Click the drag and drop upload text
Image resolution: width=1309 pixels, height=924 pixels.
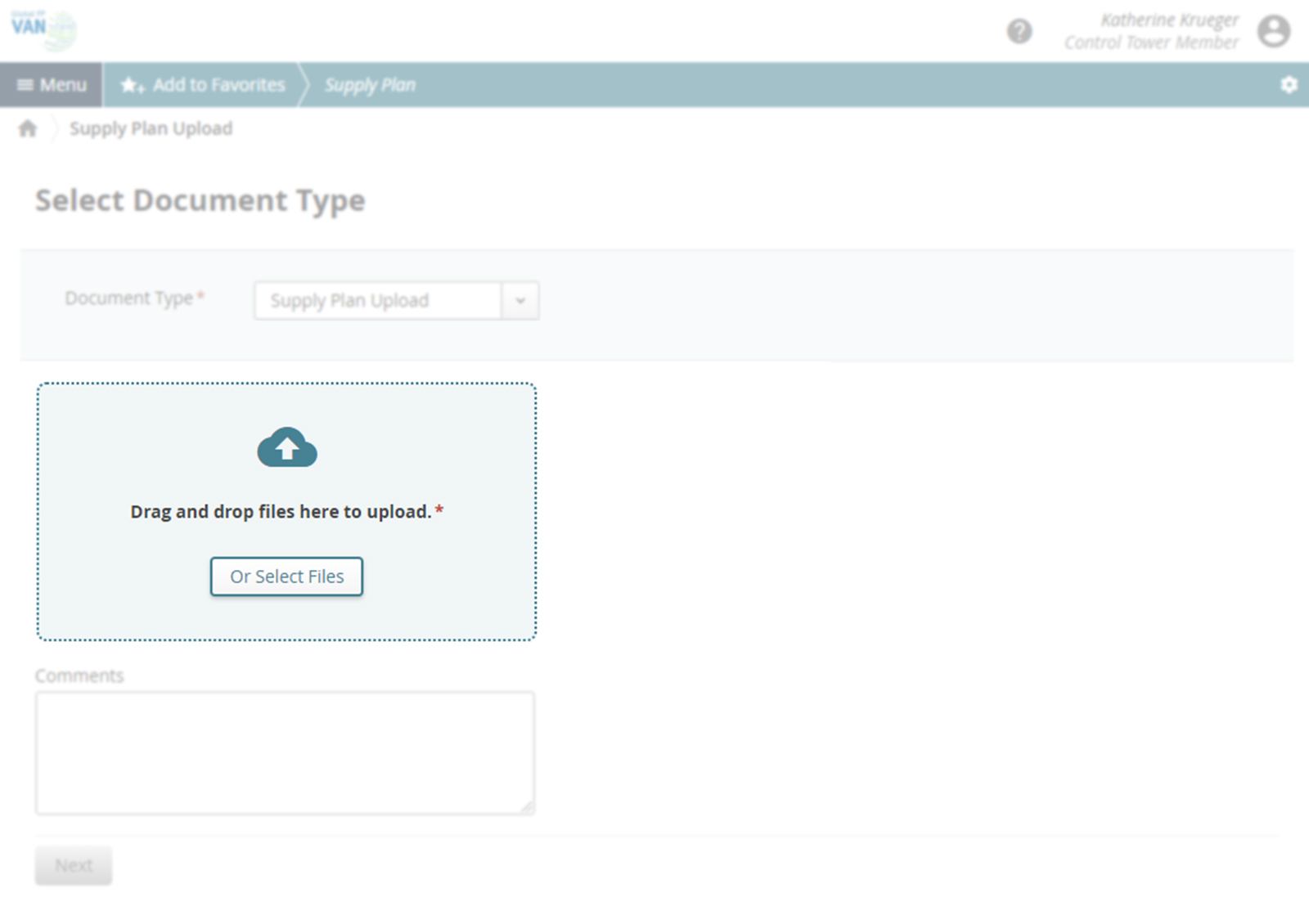281,512
